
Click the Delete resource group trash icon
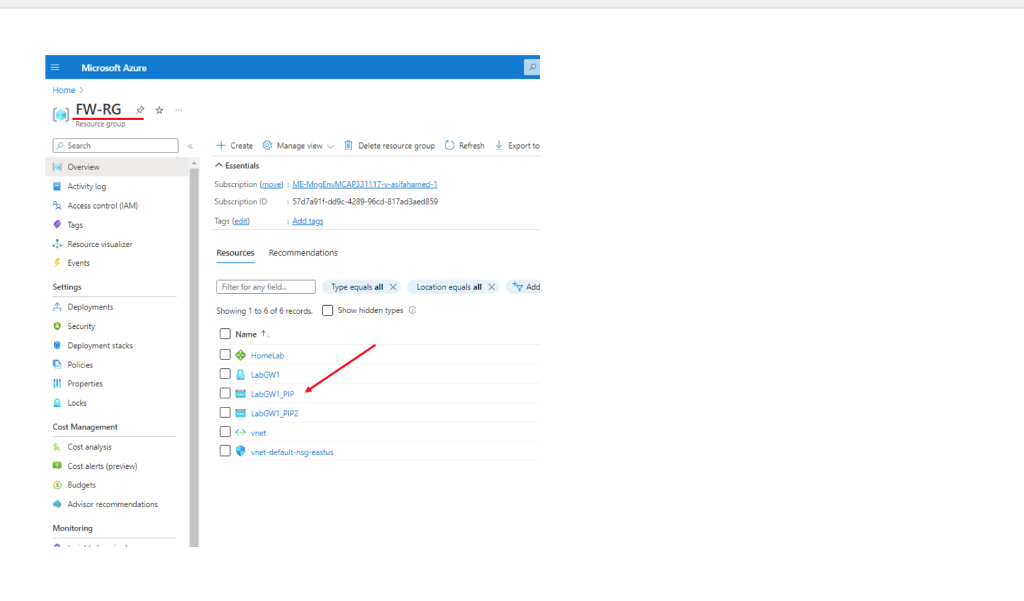(x=348, y=146)
